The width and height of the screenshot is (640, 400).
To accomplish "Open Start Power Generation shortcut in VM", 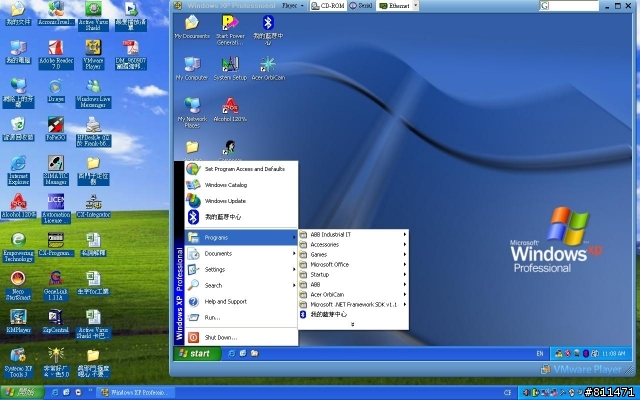I will (230, 30).
